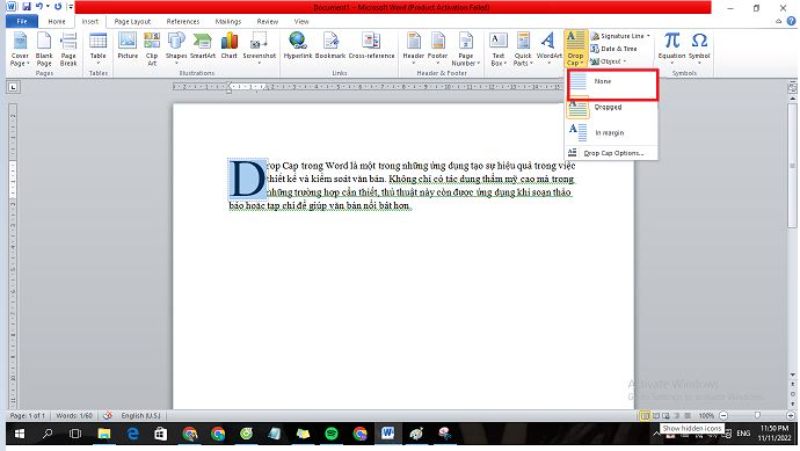The image size is (800, 451).
Task: Open the Symbol menu
Action: click(x=699, y=48)
